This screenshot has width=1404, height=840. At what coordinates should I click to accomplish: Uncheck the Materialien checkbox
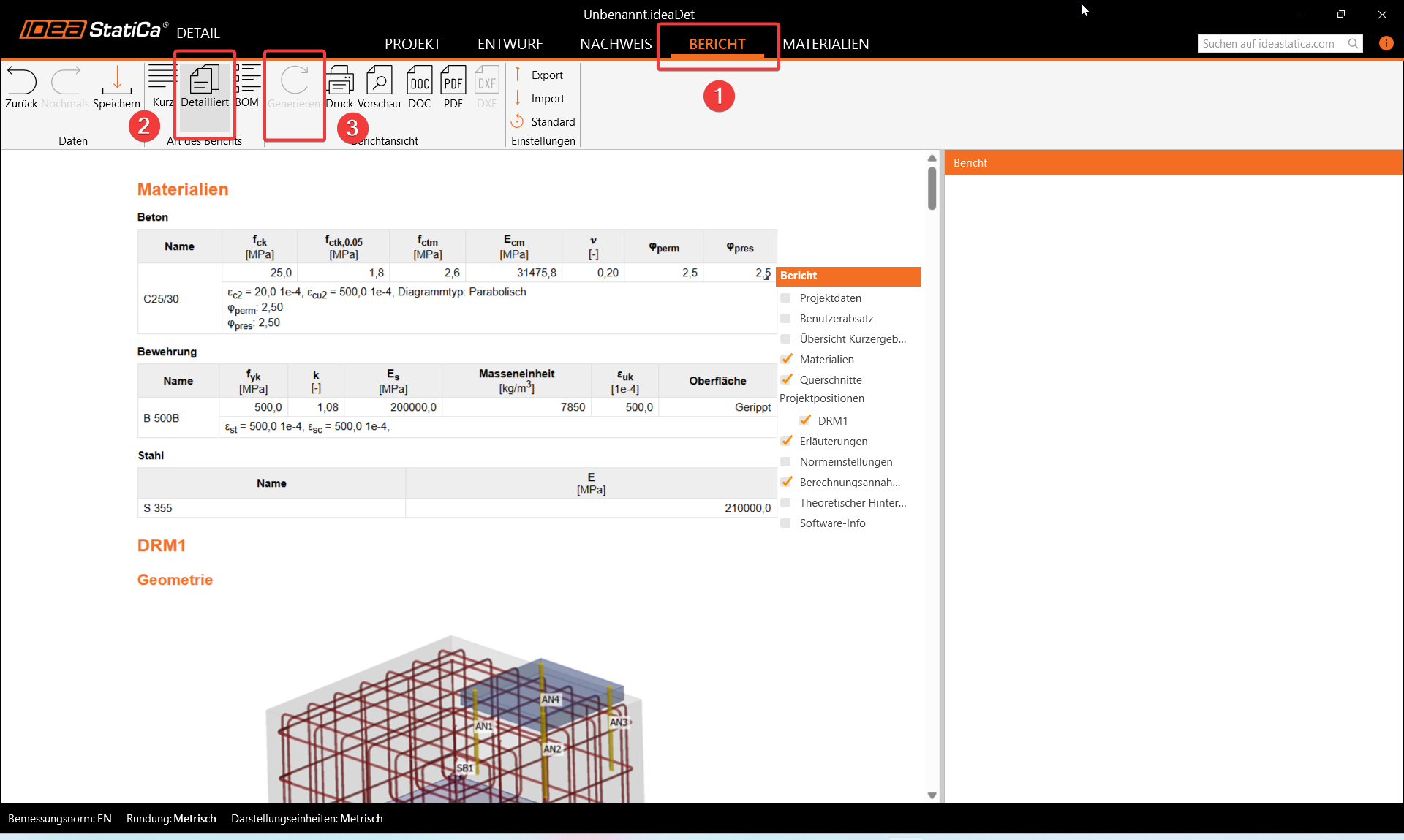point(786,360)
